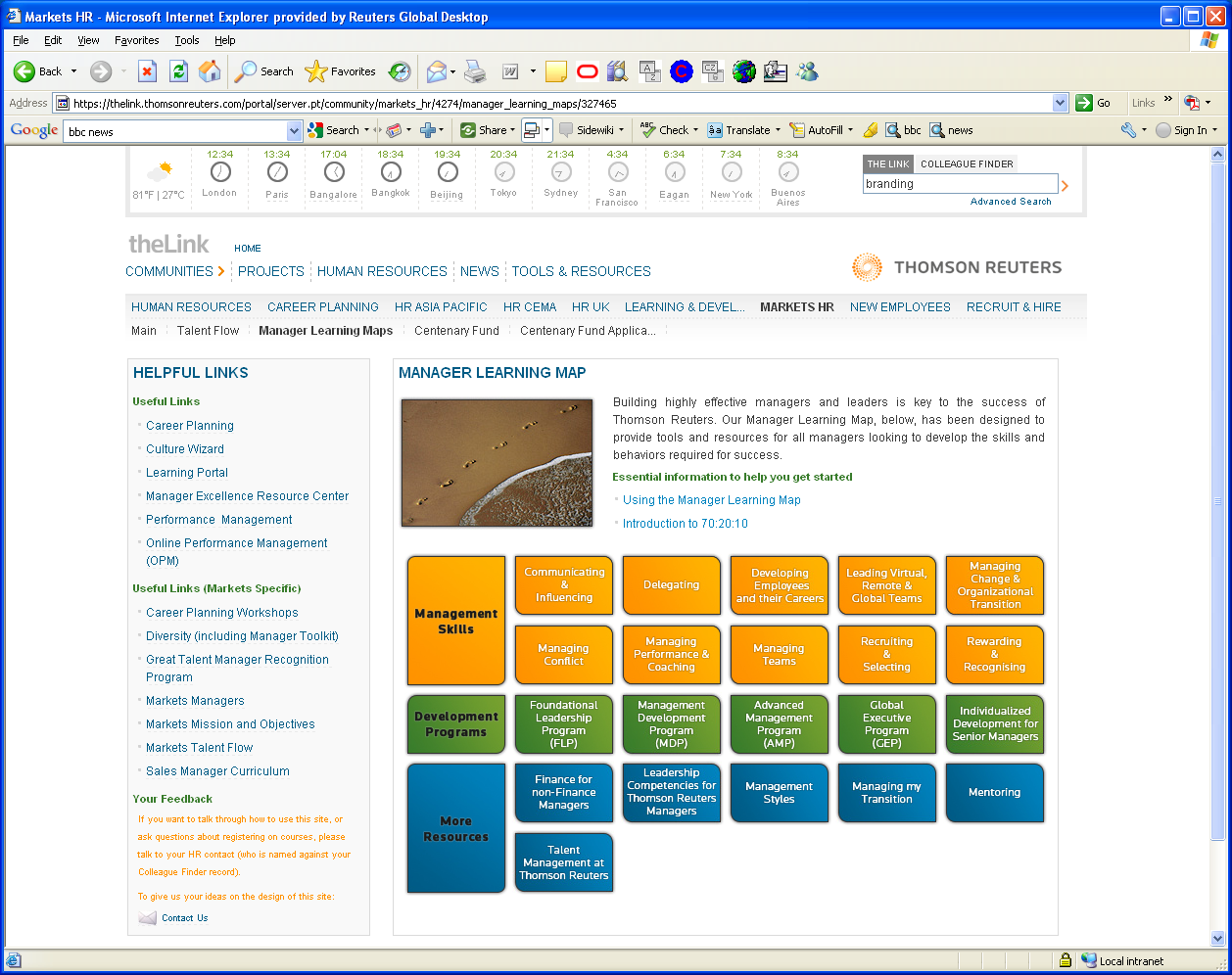1232x975 pixels.
Task: Print the page with the printer icon
Action: (475, 71)
